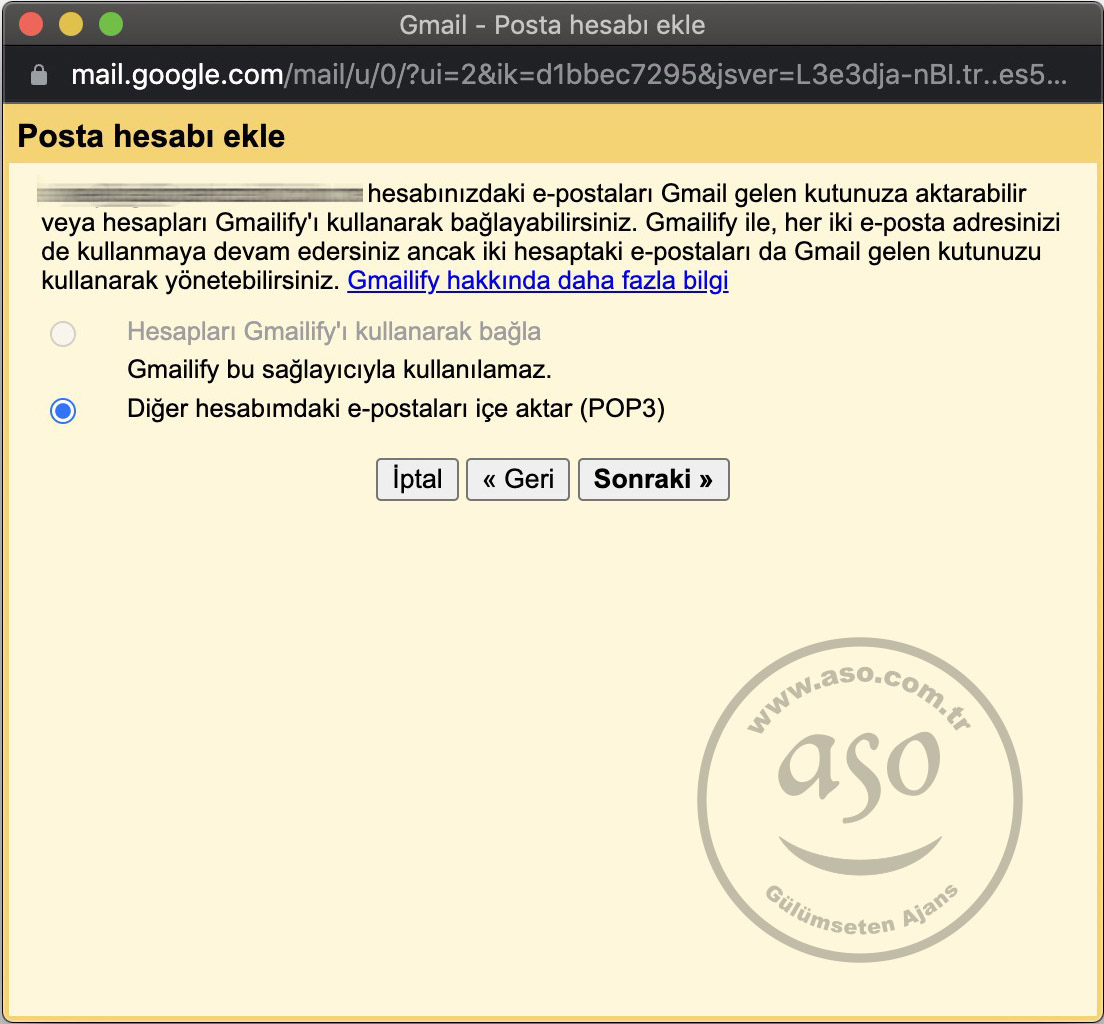Close the window with the red button

click(x=31, y=25)
